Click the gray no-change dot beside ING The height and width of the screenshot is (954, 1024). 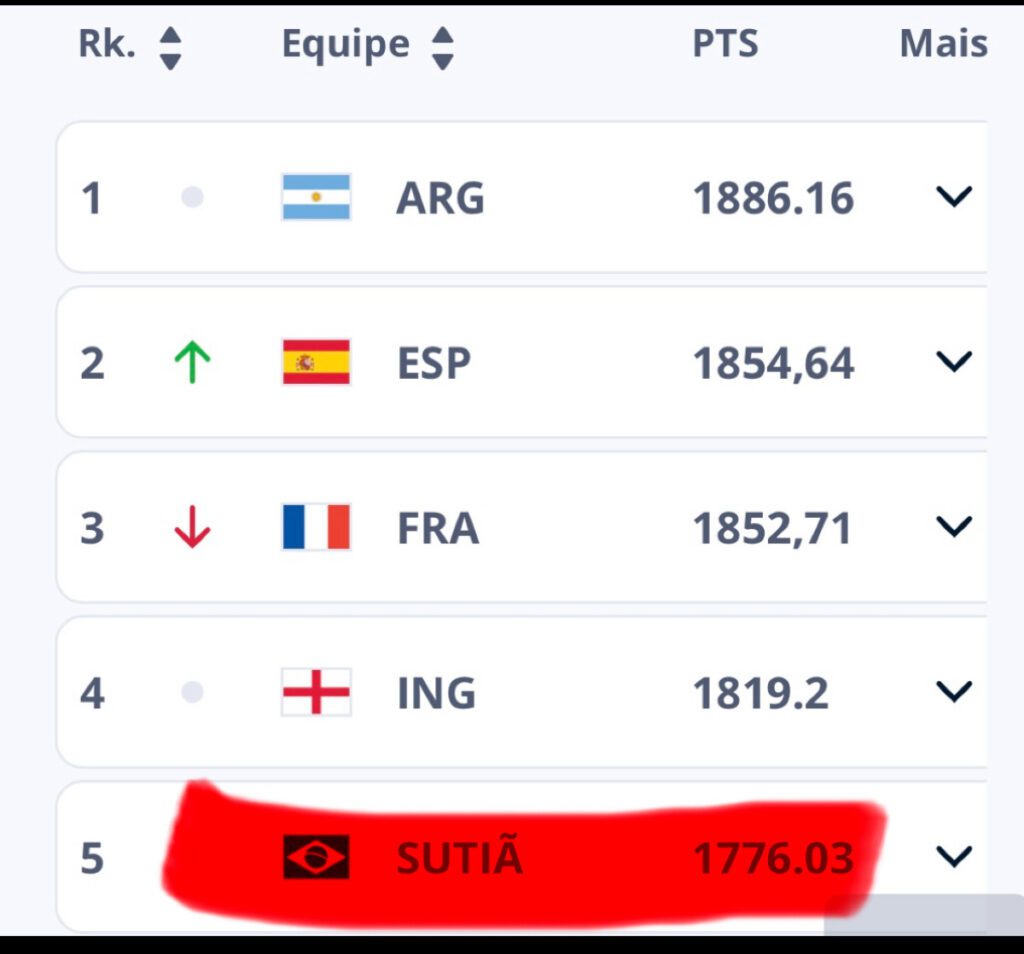tap(192, 692)
